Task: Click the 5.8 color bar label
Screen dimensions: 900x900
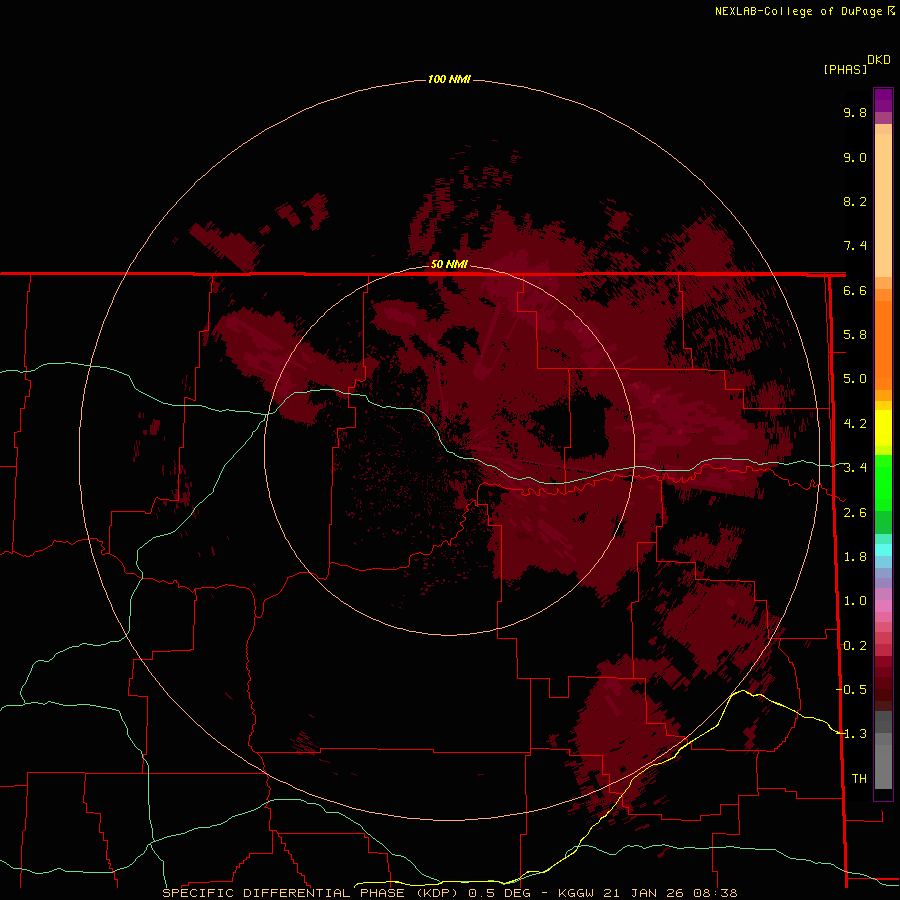Action: [855, 335]
